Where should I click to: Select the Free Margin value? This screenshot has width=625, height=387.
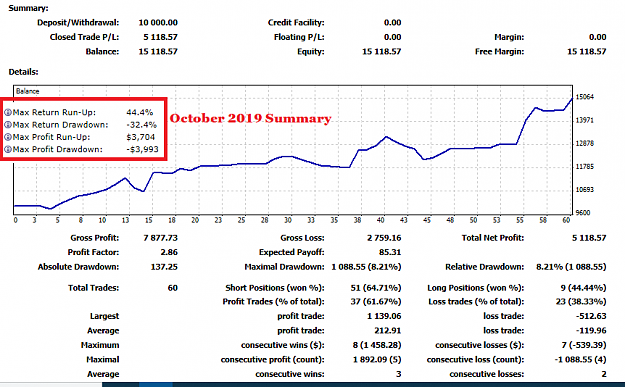(x=586, y=51)
